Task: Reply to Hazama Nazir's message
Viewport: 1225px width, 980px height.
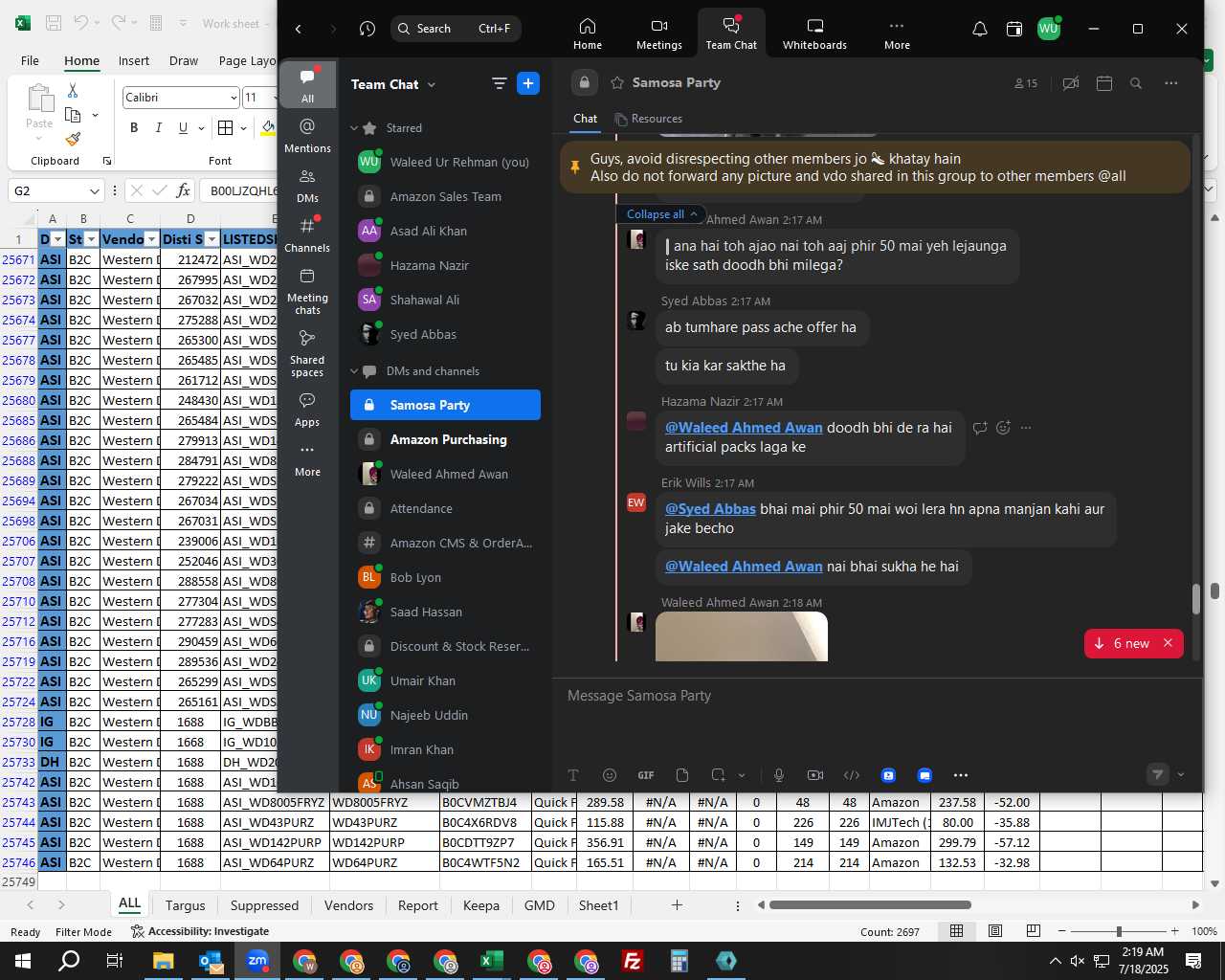Action: (980, 428)
